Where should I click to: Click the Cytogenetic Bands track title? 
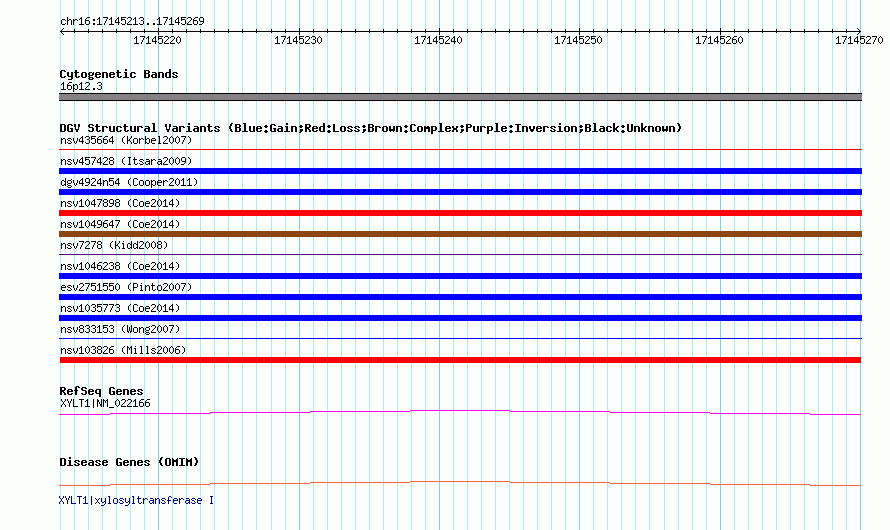coord(119,74)
